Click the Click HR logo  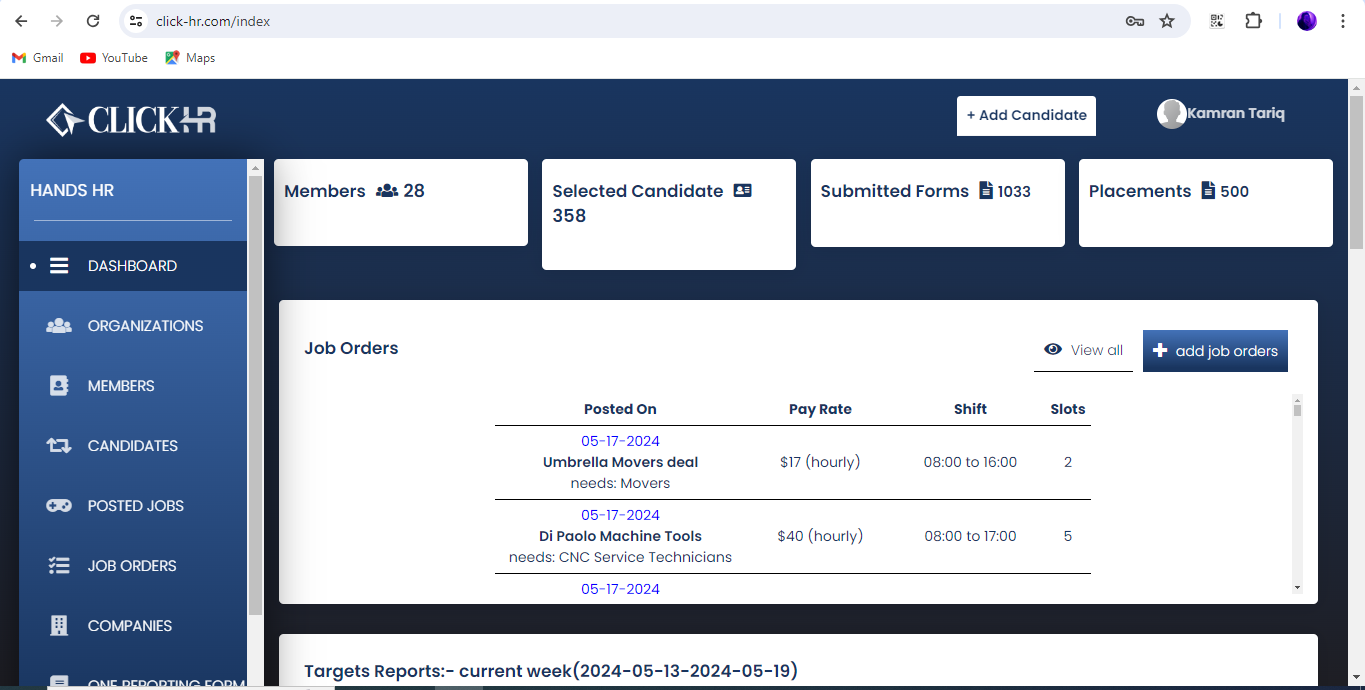[x=131, y=120]
